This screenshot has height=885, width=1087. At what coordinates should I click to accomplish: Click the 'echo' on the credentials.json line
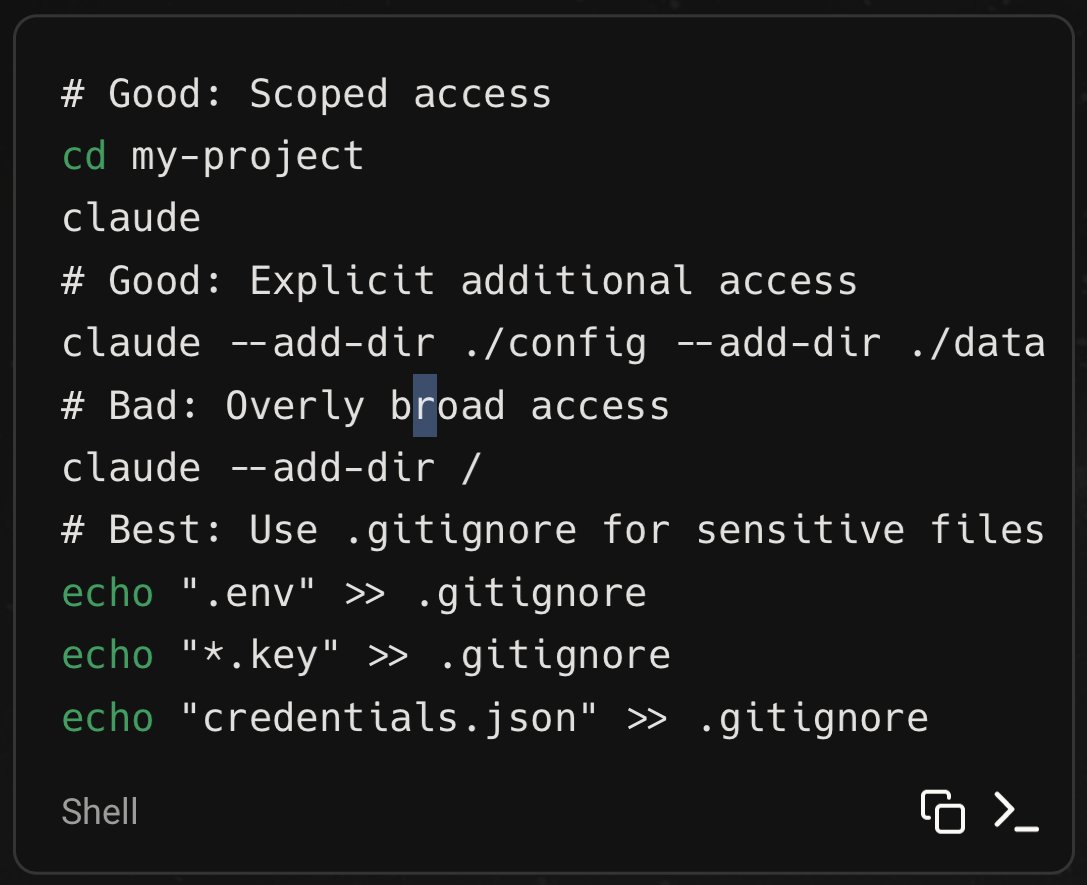(107, 718)
